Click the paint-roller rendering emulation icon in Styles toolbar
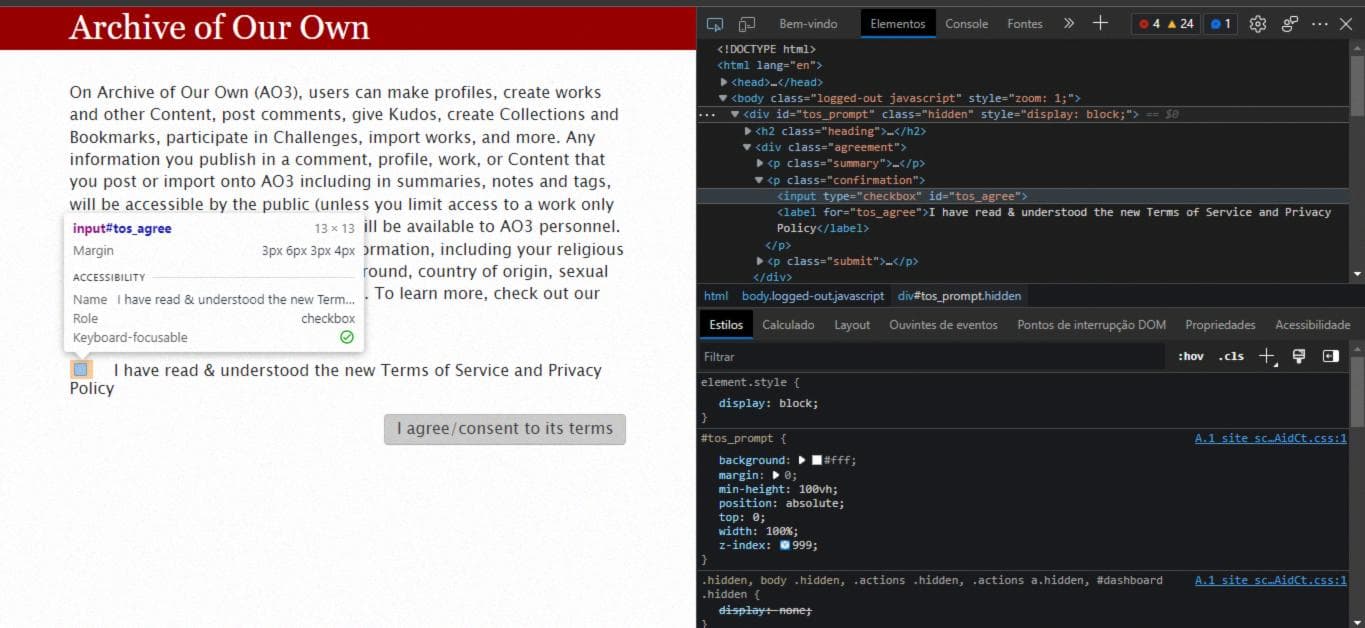Viewport: 1365px width, 628px height. pos(1299,356)
